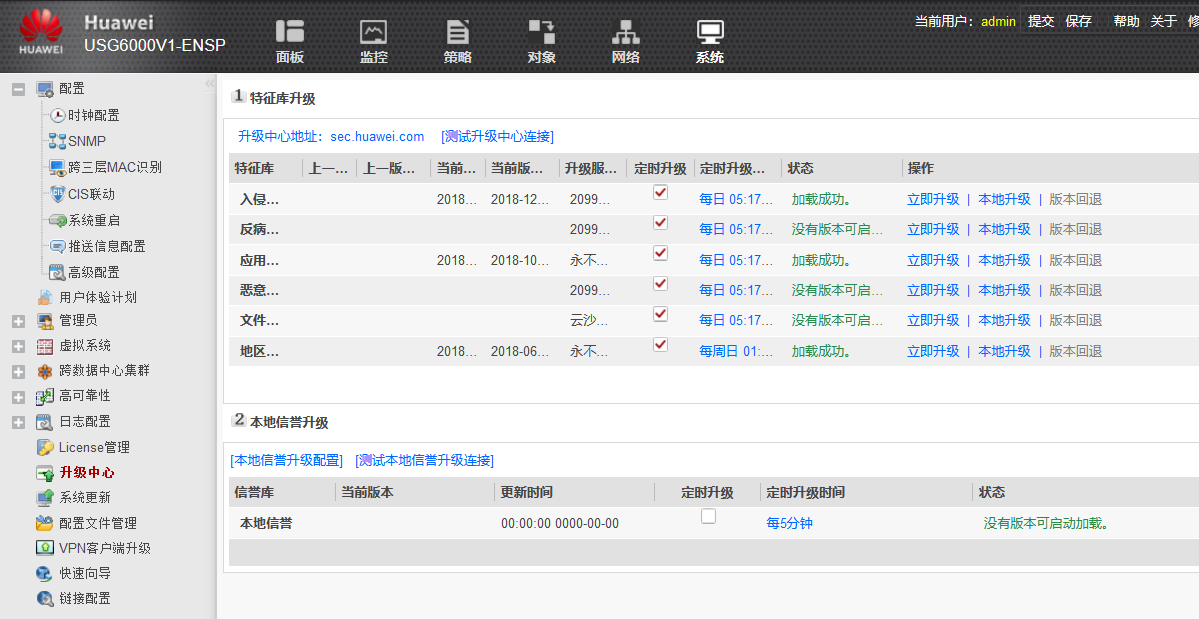Enable 本地信誉 定时升级 checkbox
The height and width of the screenshot is (619, 1199).
(x=708, y=516)
